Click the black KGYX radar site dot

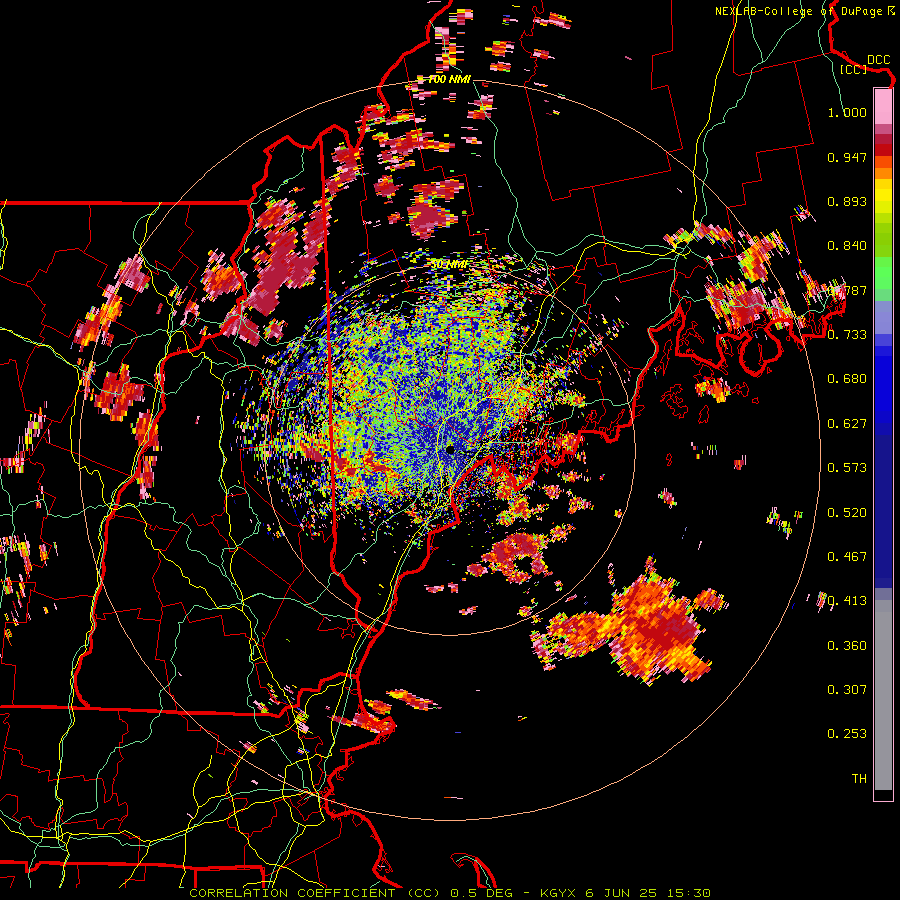[451, 450]
